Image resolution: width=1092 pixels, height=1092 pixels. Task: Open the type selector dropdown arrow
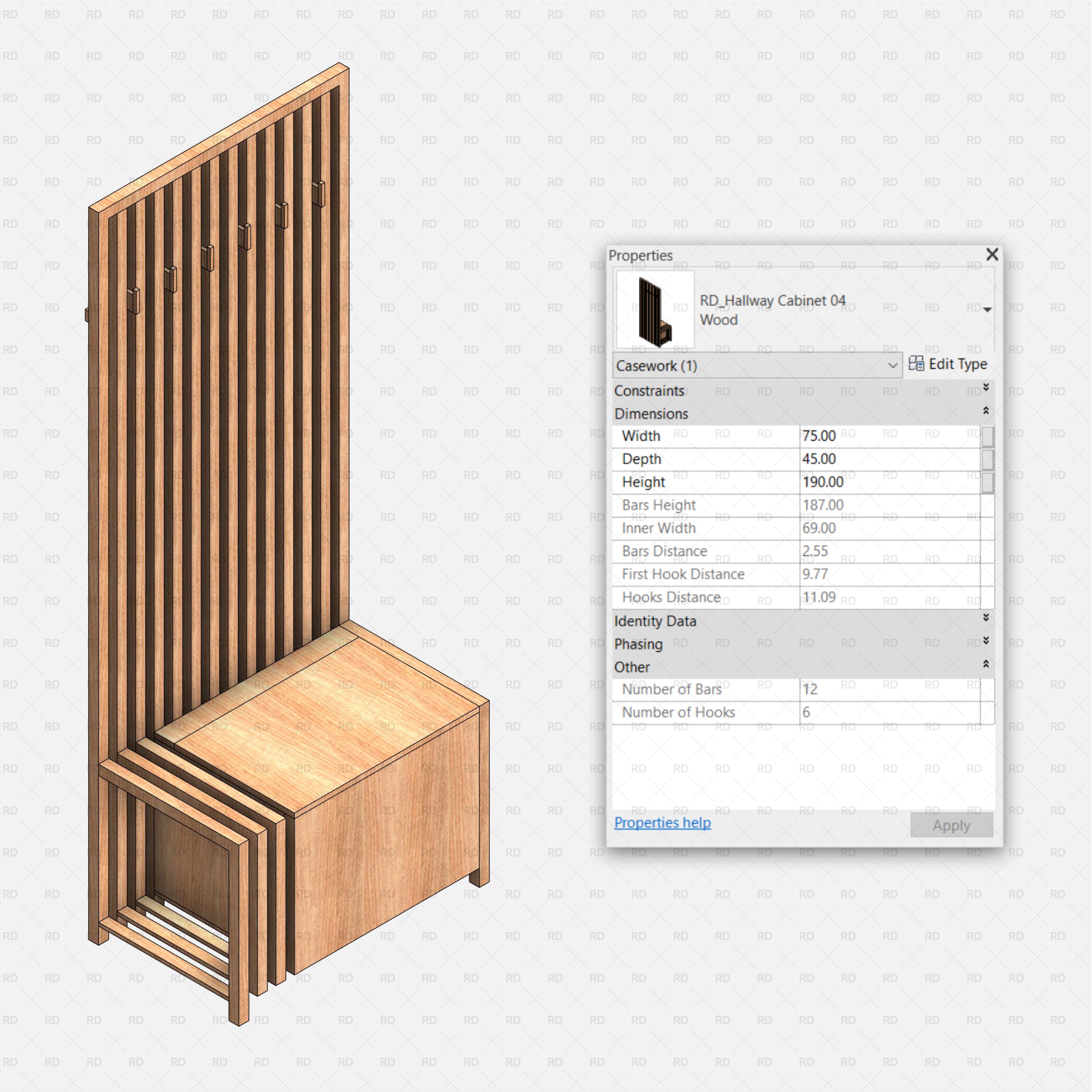pyautogui.click(x=987, y=309)
